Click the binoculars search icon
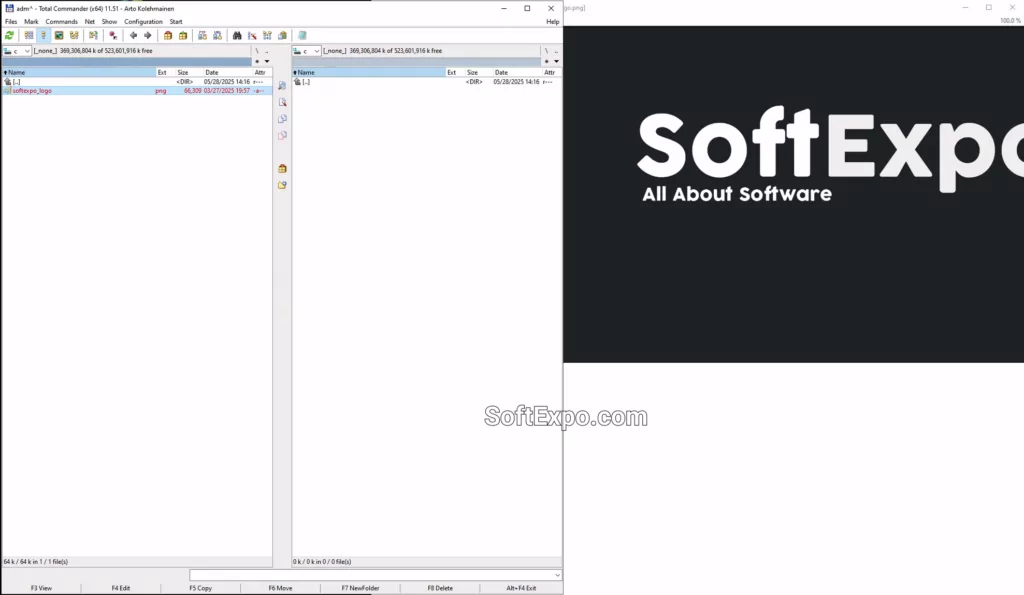The image size is (1024, 595). point(237,36)
